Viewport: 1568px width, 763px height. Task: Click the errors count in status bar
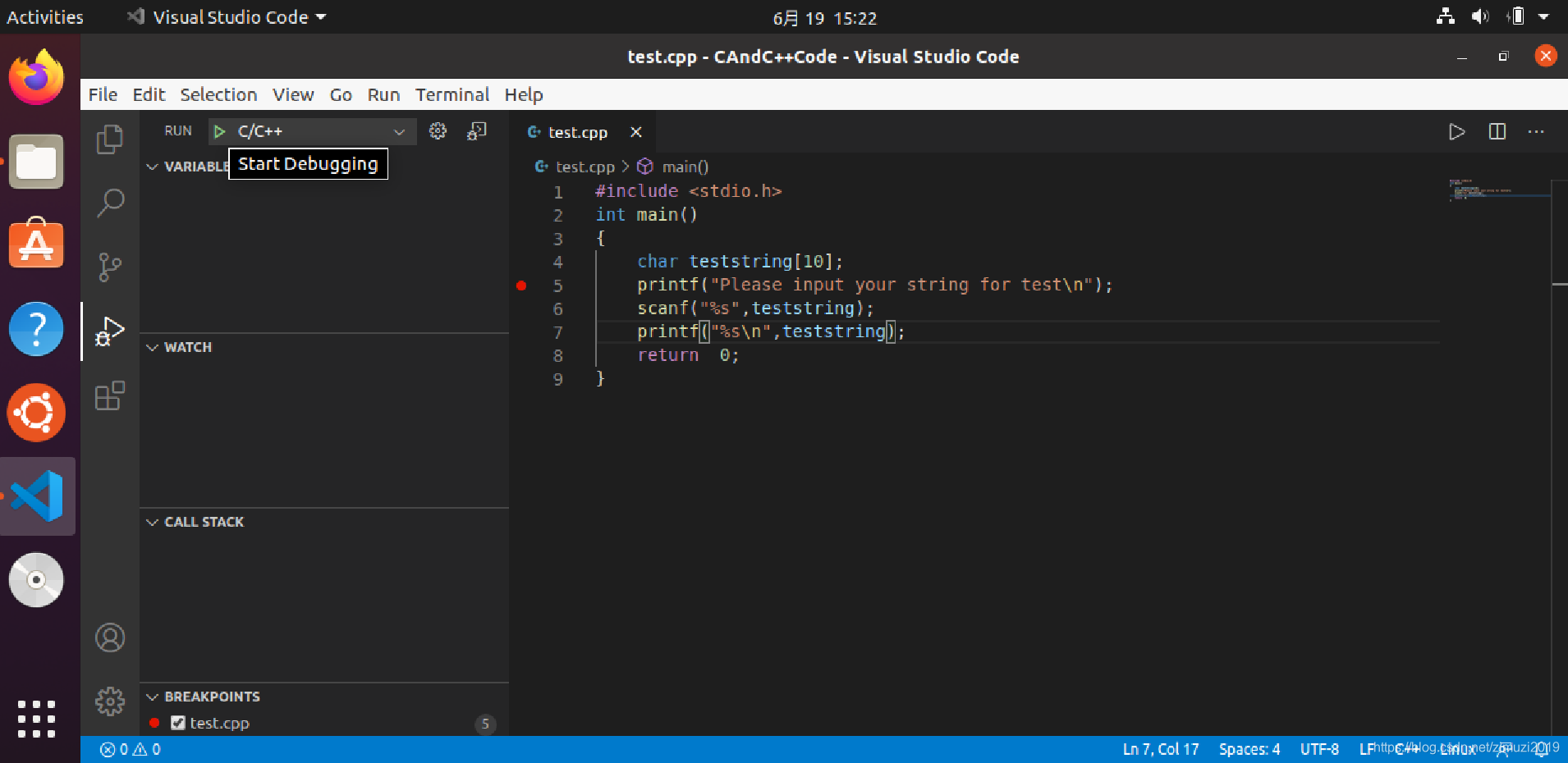click(x=114, y=749)
